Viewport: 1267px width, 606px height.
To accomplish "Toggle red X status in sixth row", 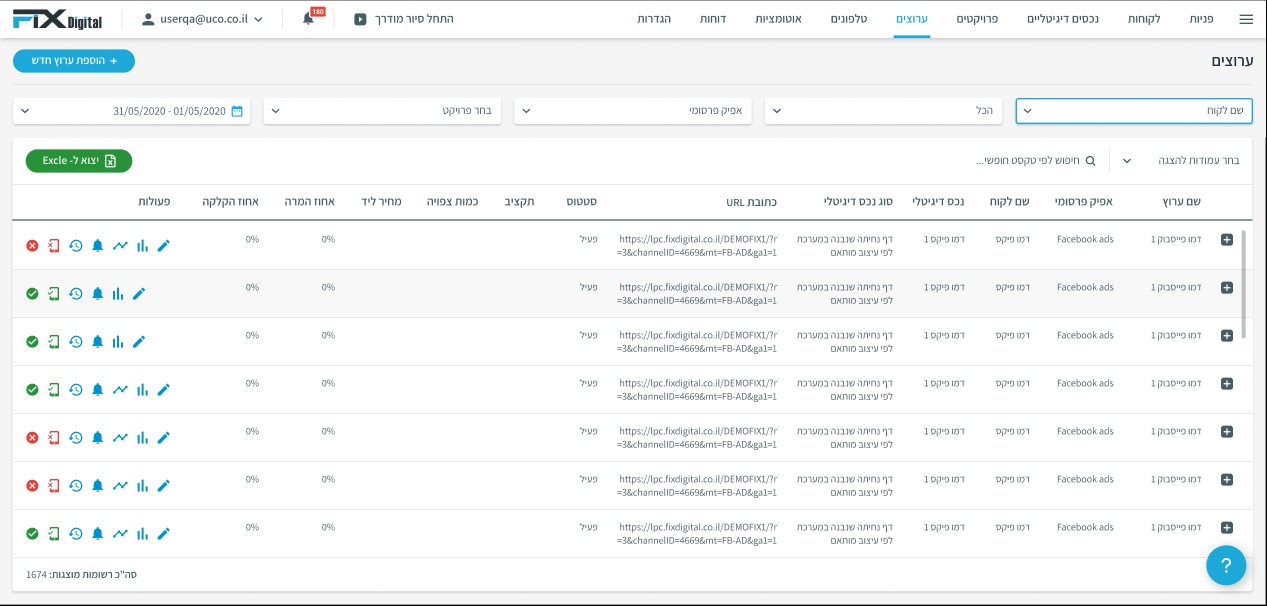I will [x=32, y=485].
